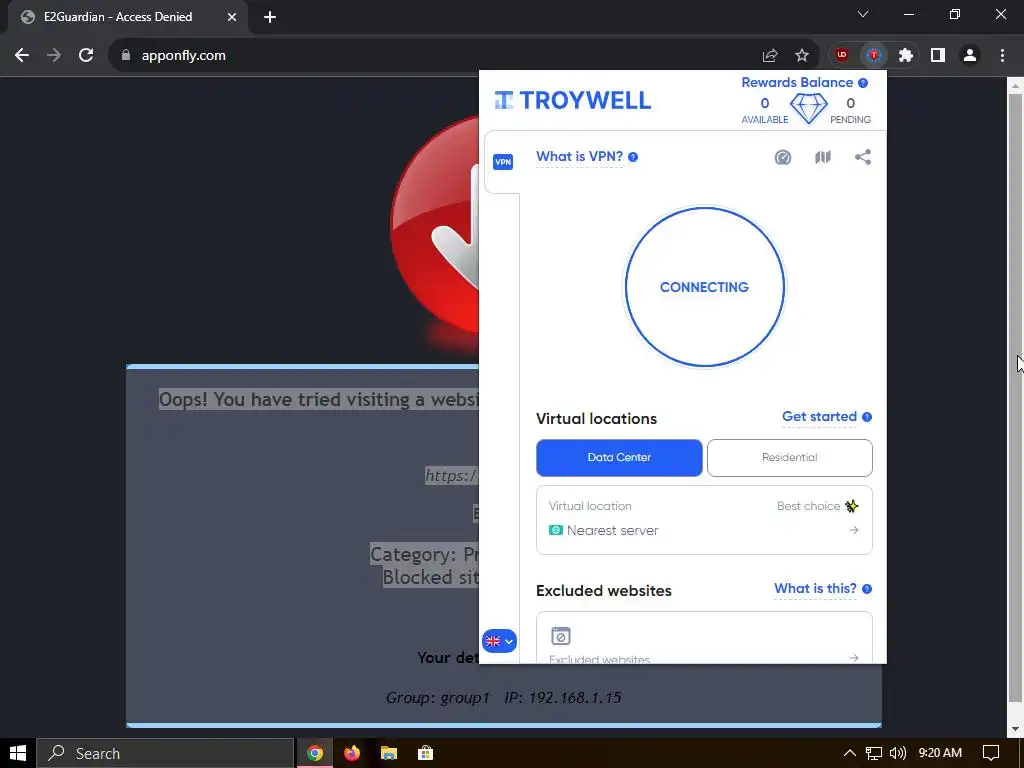Open the Chrome profile avatar
The height and width of the screenshot is (768, 1024).
tap(970, 56)
